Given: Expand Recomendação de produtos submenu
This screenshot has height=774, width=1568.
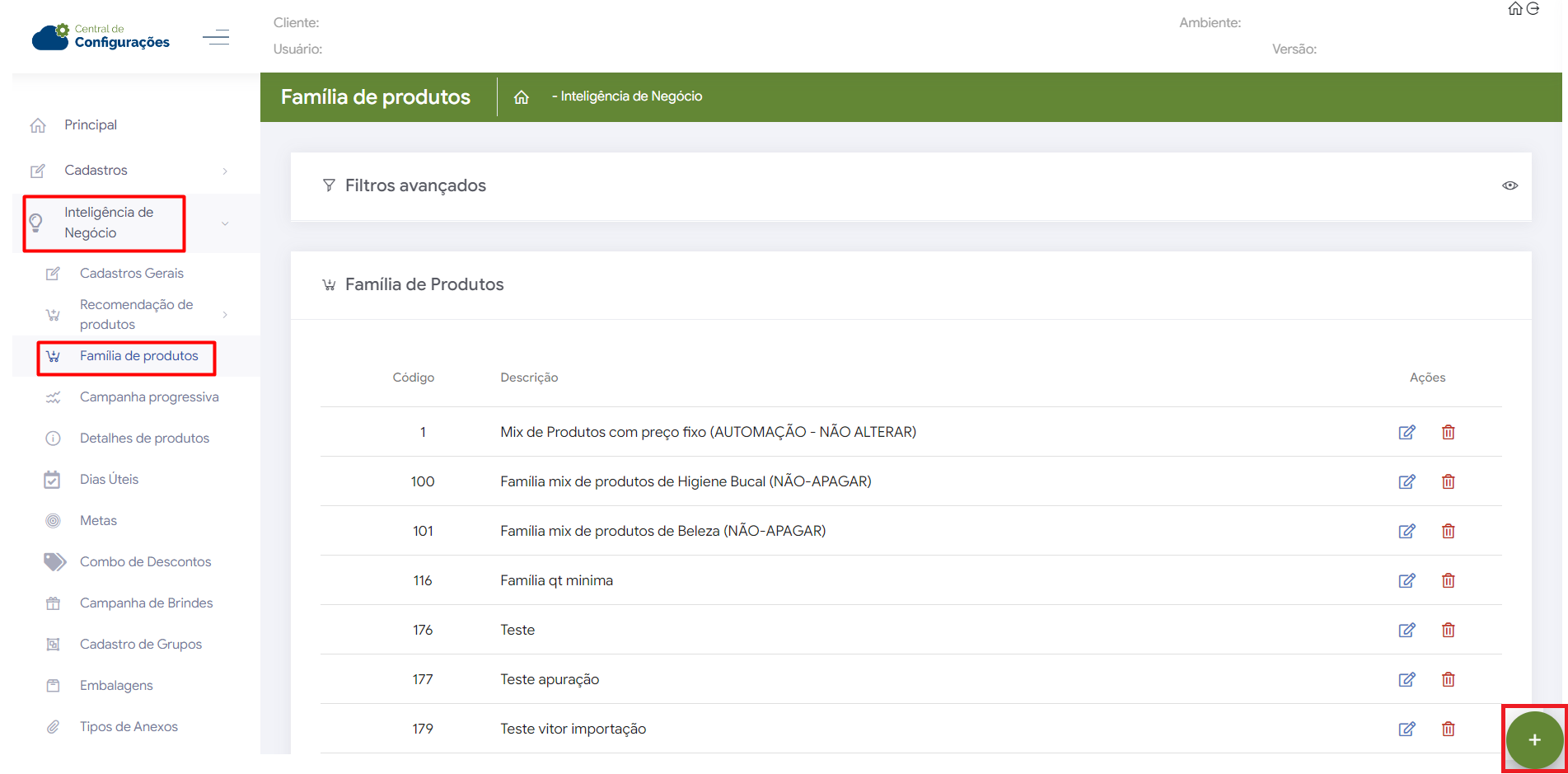Looking at the screenshot, I should coord(225,315).
